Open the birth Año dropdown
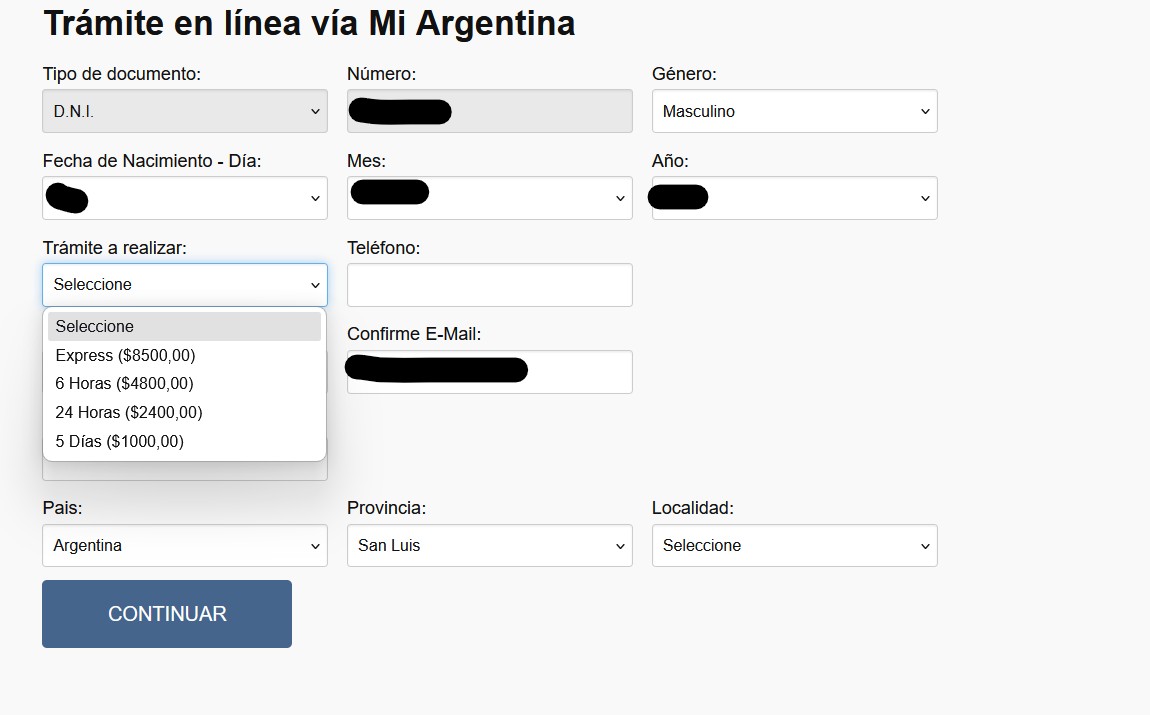The image size is (1150, 715). point(794,198)
